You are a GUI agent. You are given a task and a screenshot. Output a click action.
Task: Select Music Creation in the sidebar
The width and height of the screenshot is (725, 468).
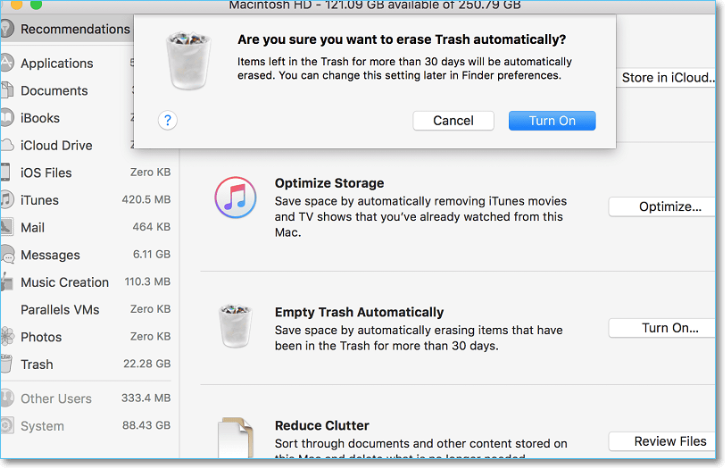(x=65, y=282)
